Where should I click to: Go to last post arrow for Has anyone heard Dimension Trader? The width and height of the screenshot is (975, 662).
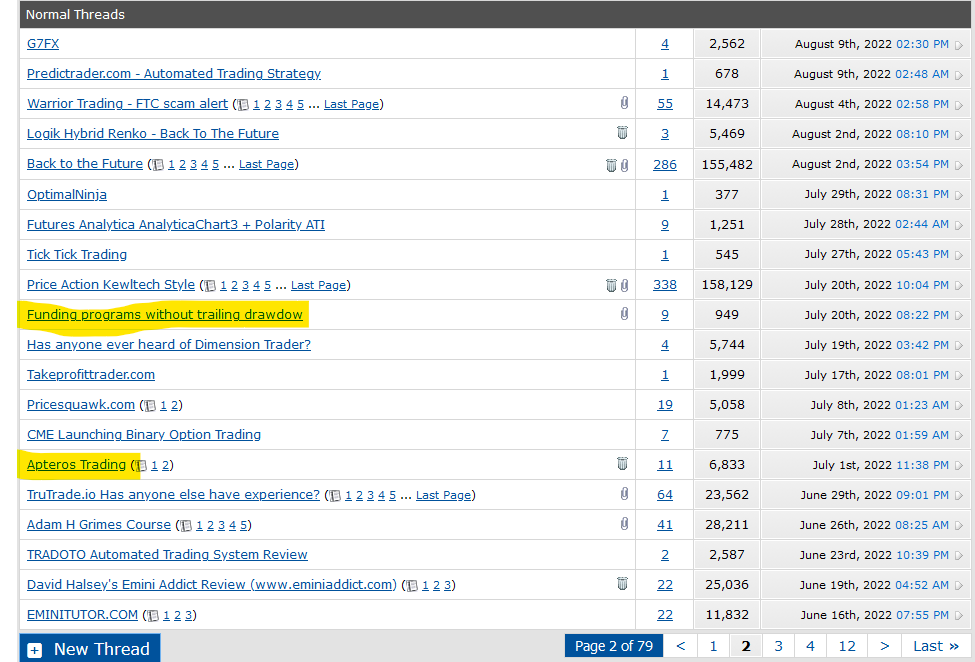[x=959, y=346]
